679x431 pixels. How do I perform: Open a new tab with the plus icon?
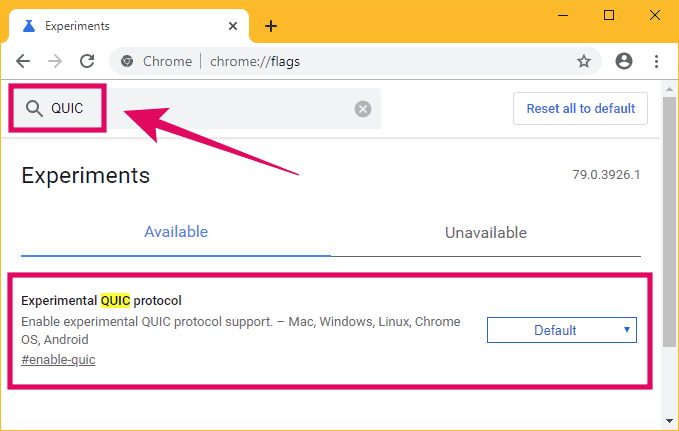(x=271, y=26)
